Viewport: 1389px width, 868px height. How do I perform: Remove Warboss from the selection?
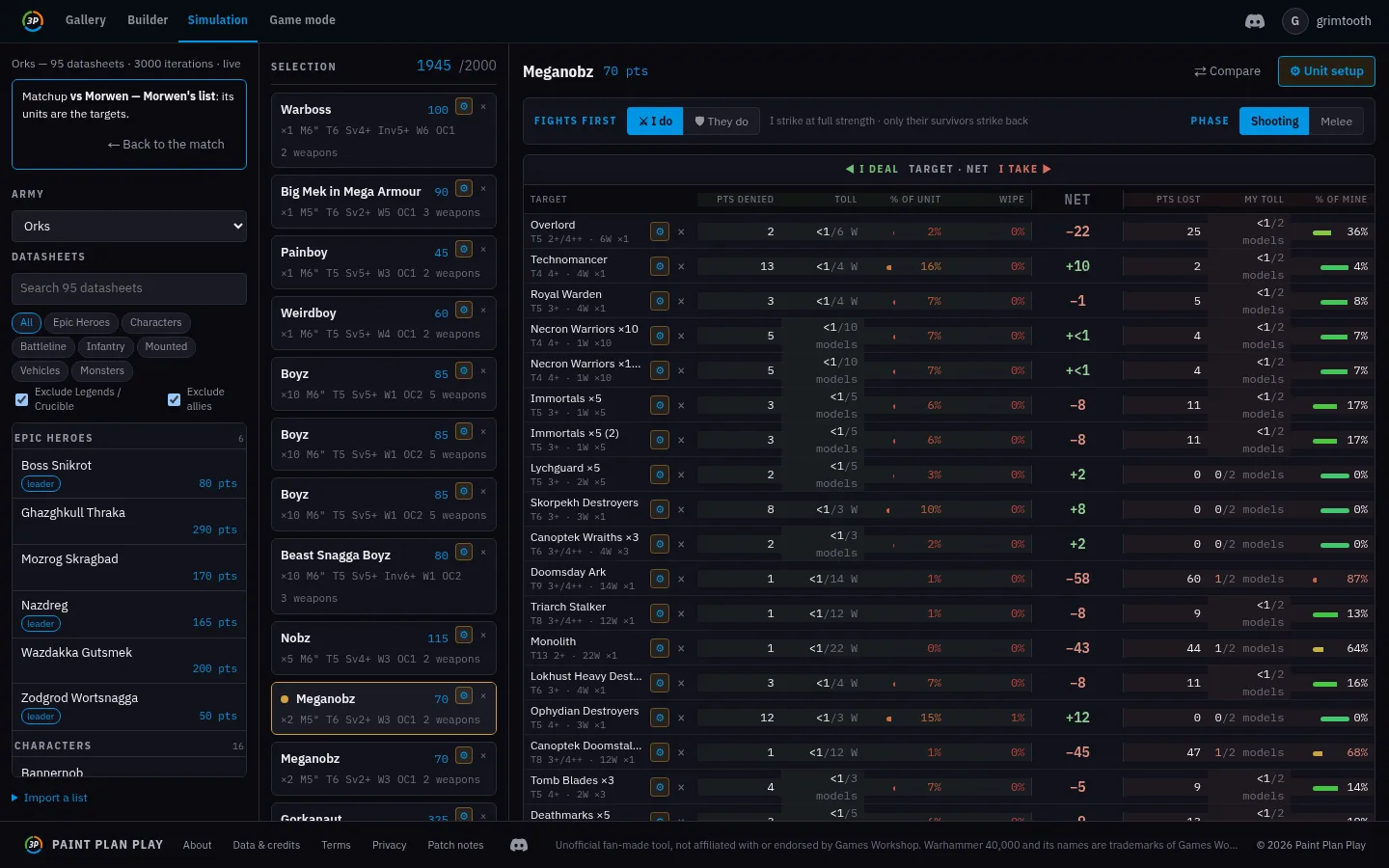click(x=483, y=106)
